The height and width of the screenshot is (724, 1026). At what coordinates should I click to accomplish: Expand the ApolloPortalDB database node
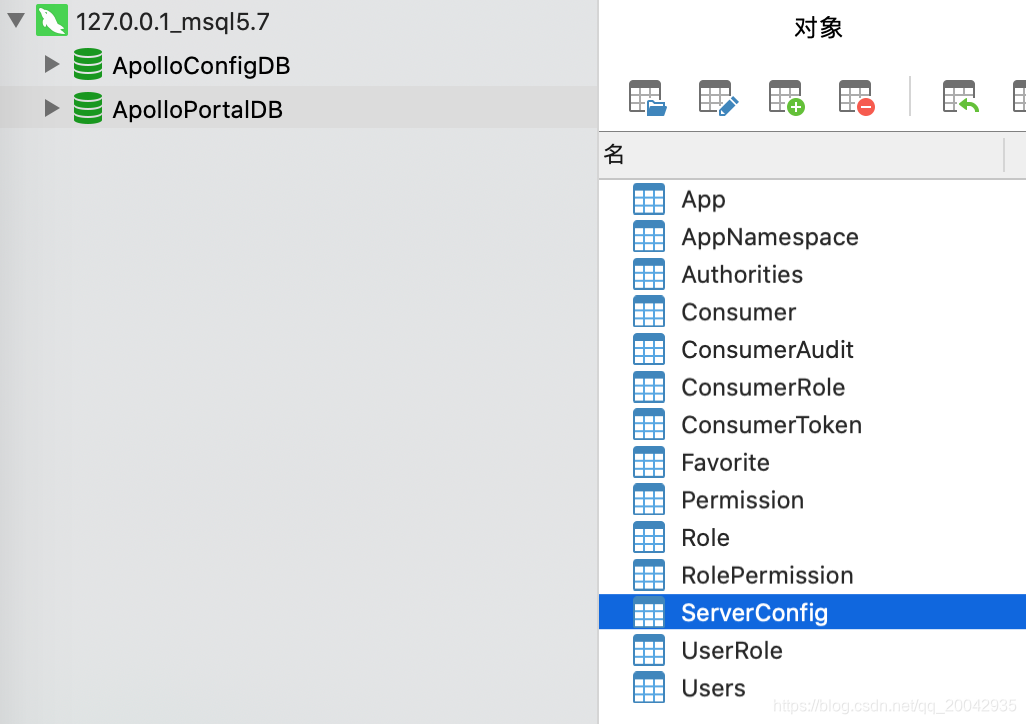coord(52,108)
